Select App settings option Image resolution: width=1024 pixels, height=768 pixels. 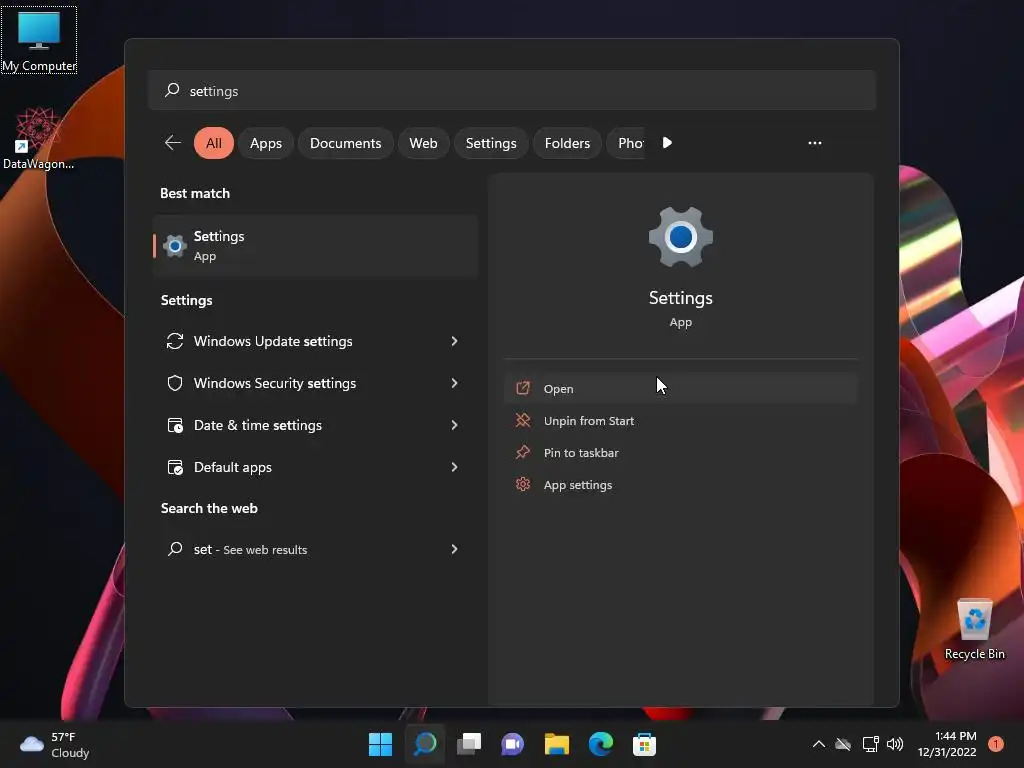[x=680, y=485]
